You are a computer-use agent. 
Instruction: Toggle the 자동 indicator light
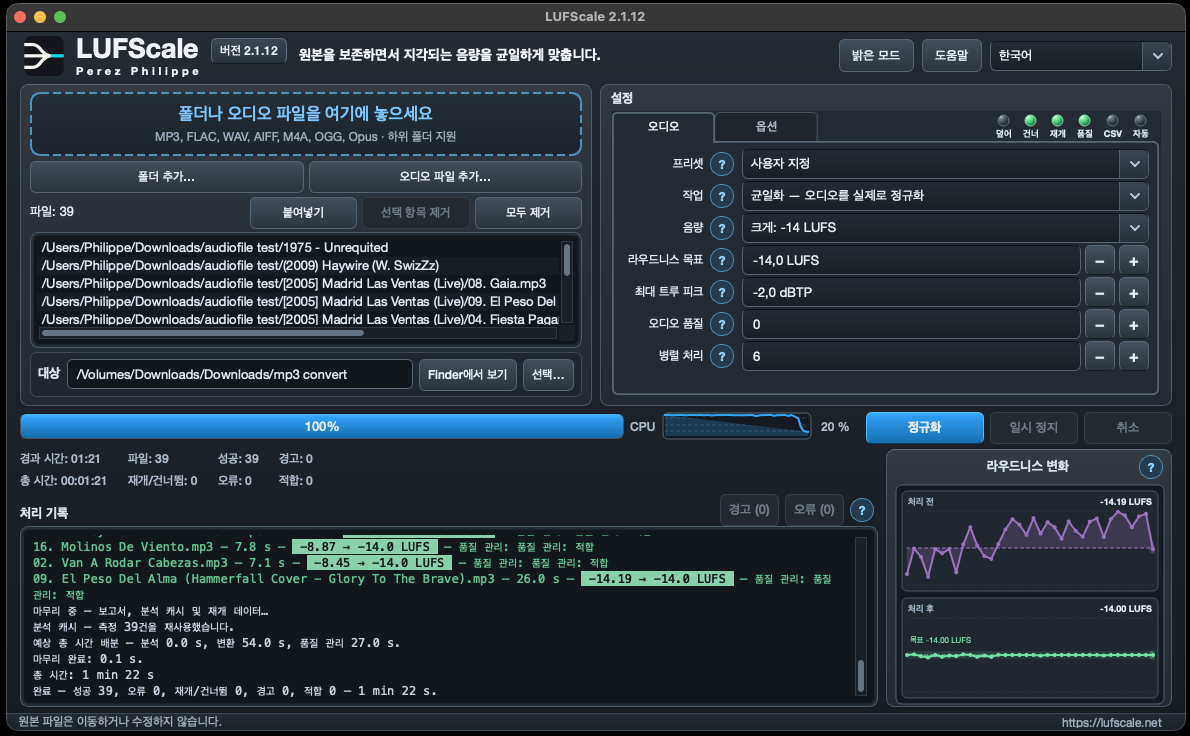1140,121
